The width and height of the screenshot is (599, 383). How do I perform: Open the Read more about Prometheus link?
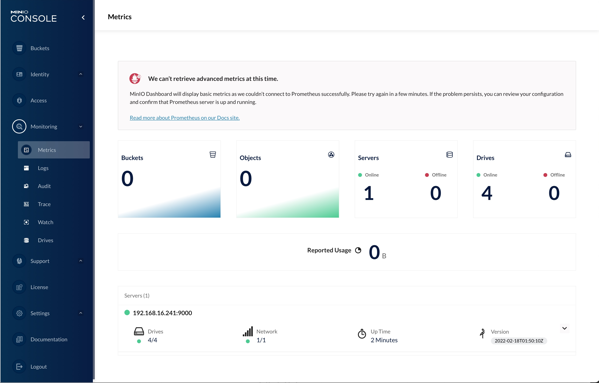(185, 118)
